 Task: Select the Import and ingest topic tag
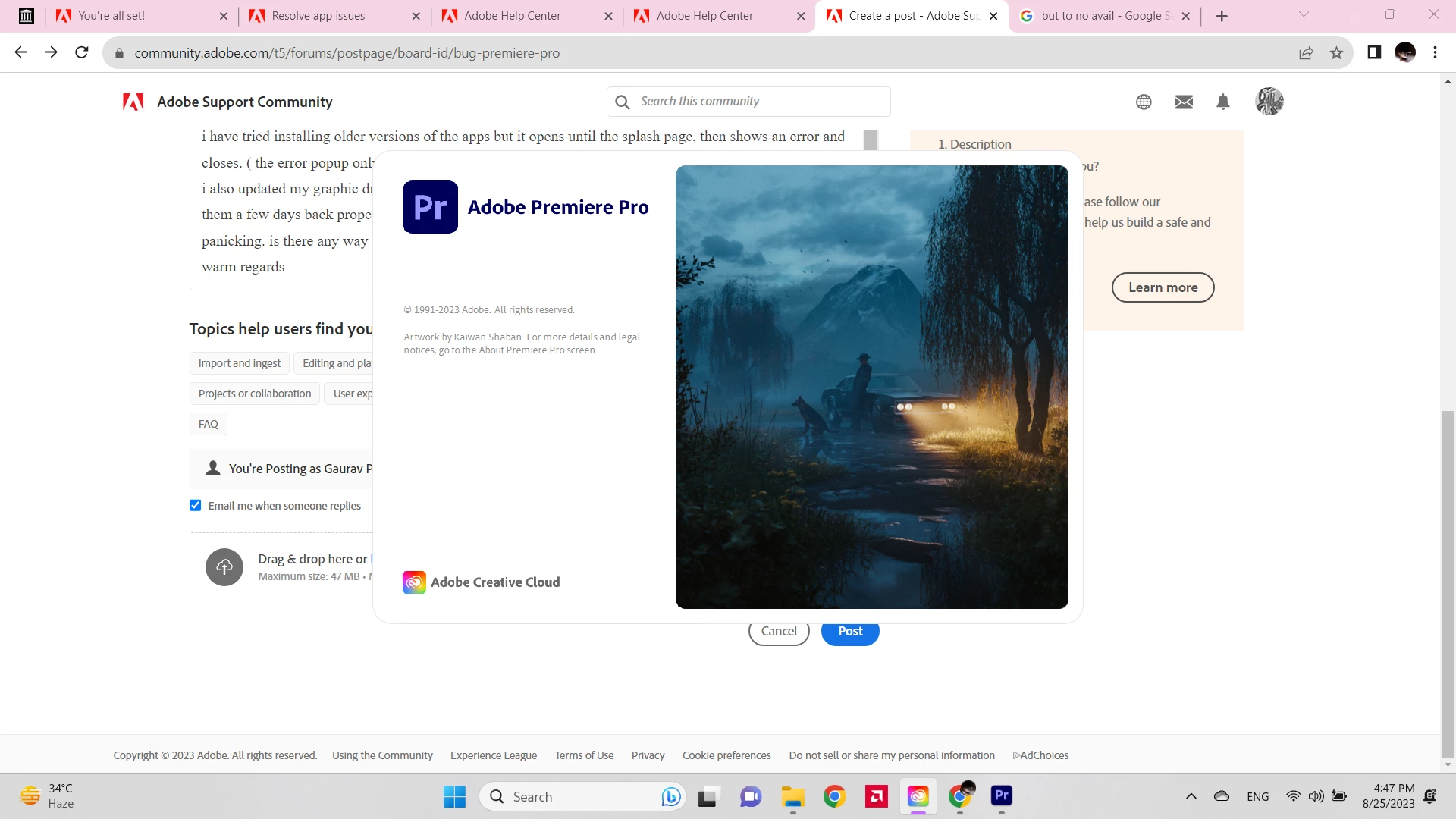(x=239, y=363)
